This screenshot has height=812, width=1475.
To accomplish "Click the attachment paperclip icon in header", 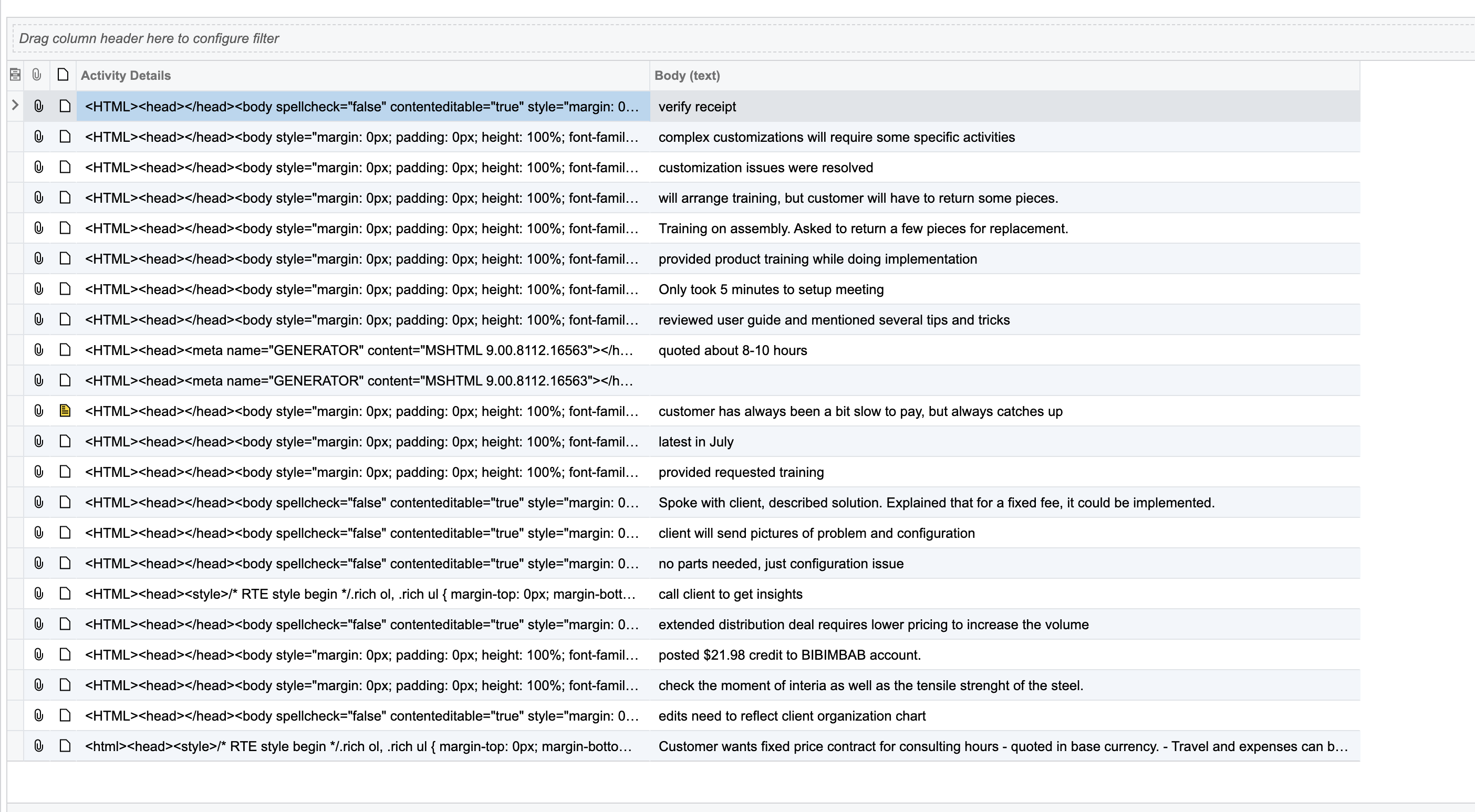I will tap(37, 75).
